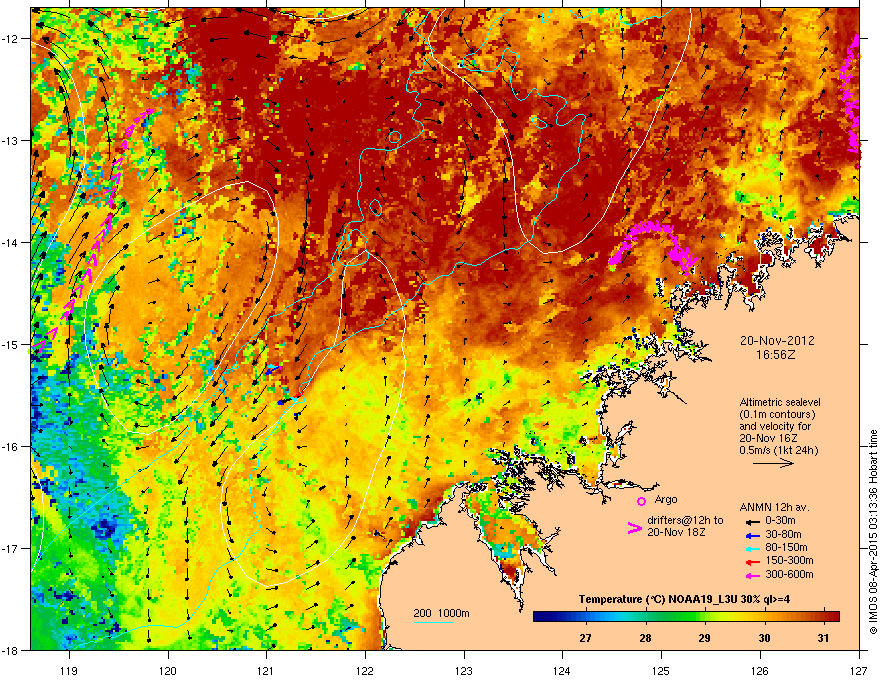Click the time label 16:56Z
The width and height of the screenshot is (880, 680).
[x=776, y=355]
